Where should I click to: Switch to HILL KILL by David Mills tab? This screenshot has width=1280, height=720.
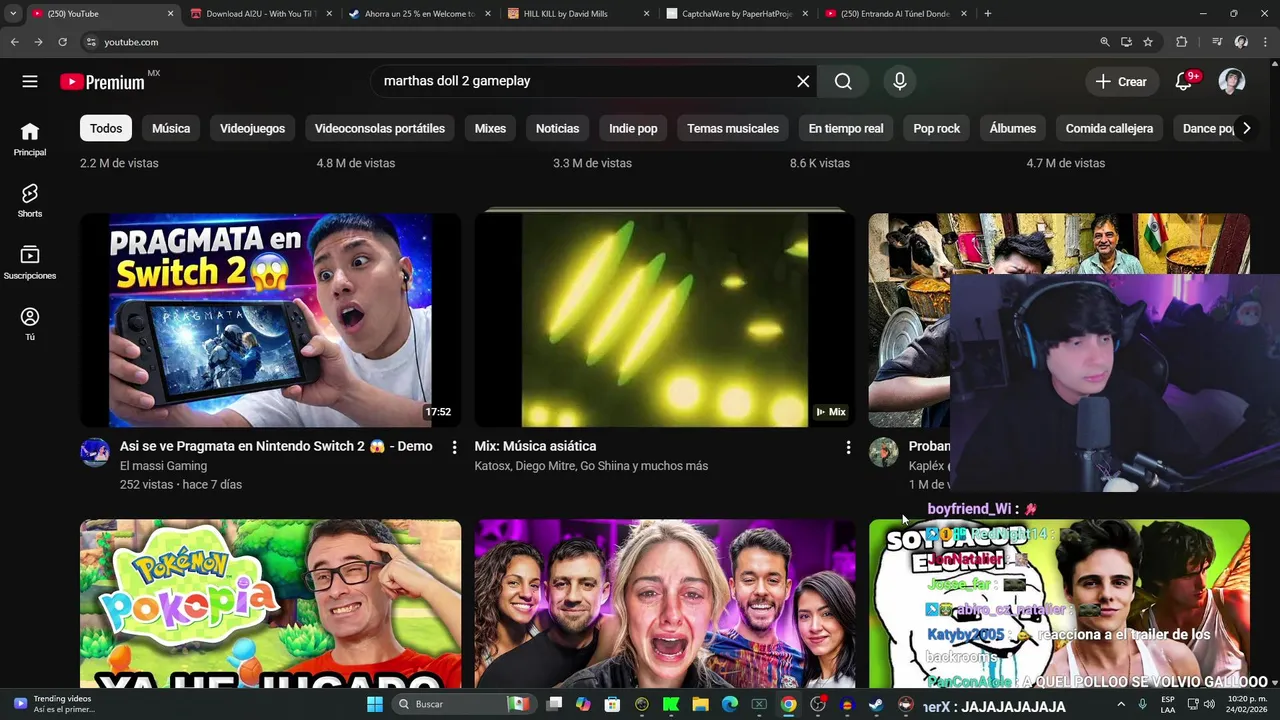click(x=578, y=14)
